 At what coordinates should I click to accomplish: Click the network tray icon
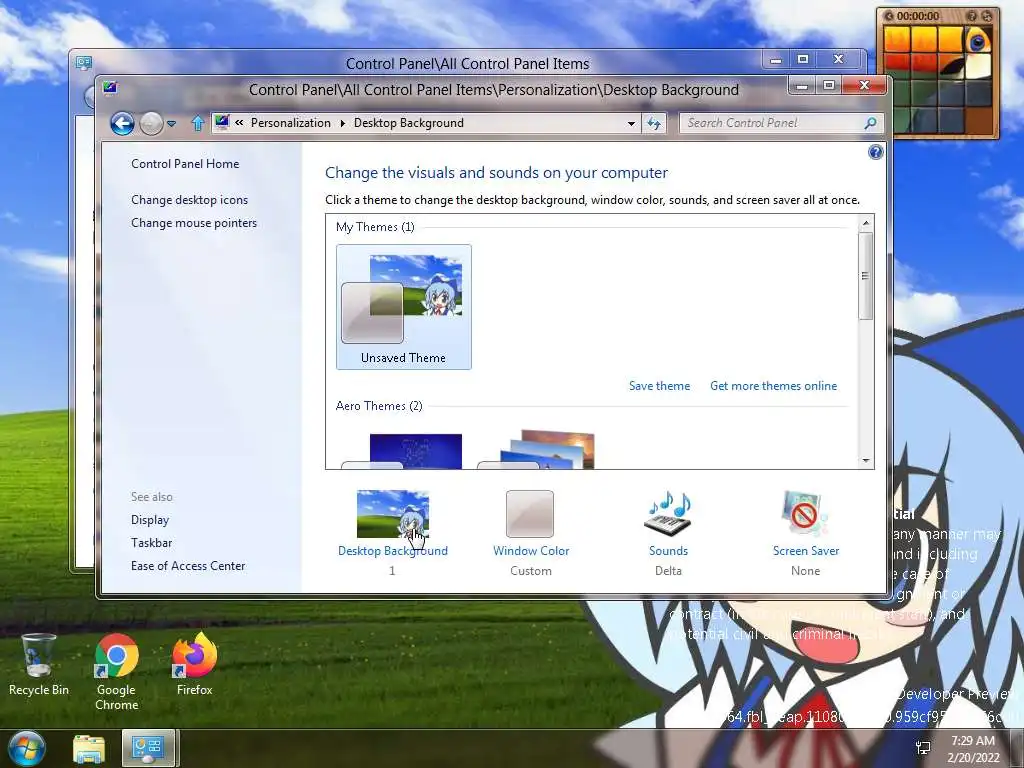click(x=923, y=748)
